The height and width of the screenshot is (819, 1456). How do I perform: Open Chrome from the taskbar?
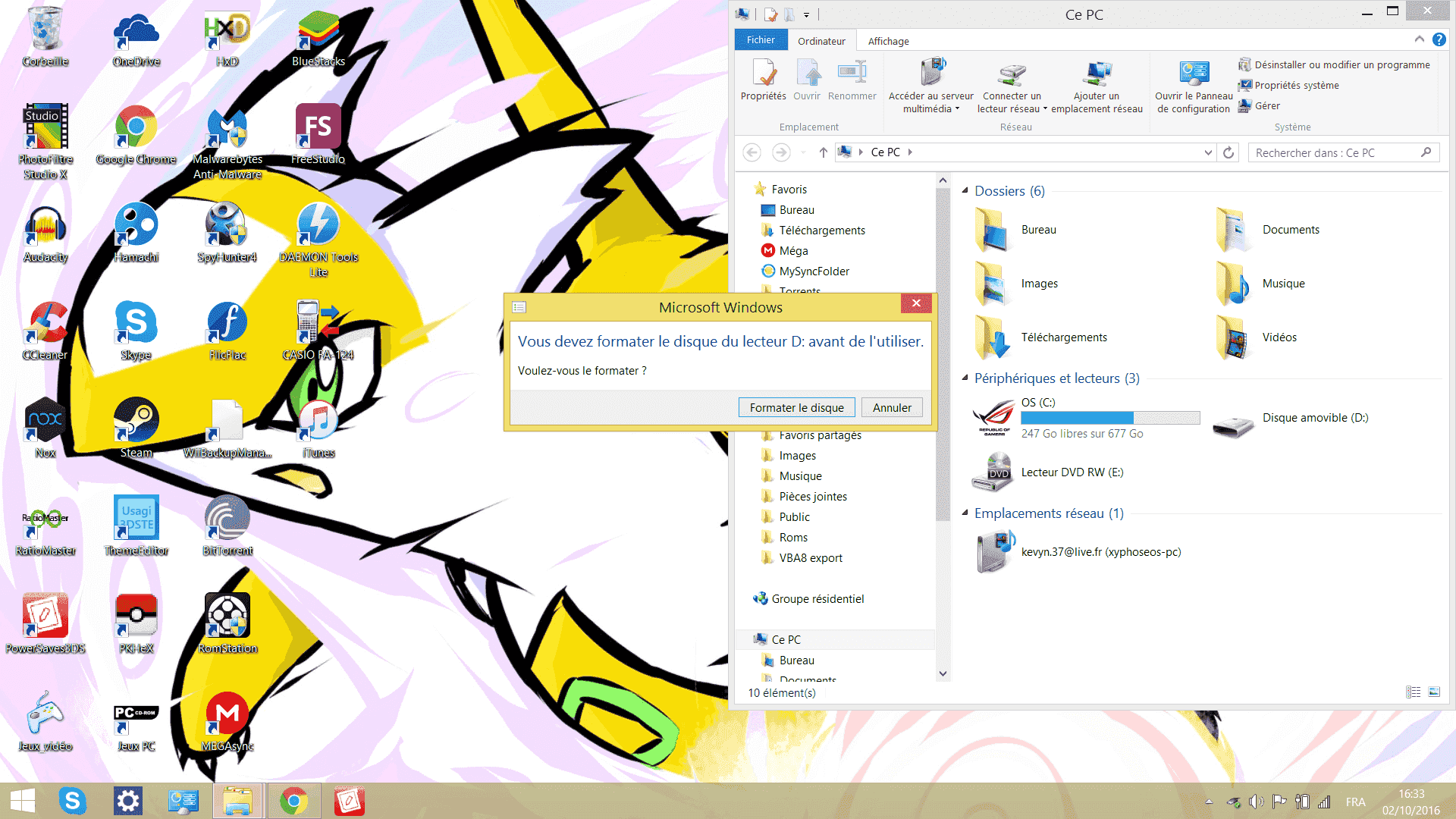pyautogui.click(x=293, y=801)
